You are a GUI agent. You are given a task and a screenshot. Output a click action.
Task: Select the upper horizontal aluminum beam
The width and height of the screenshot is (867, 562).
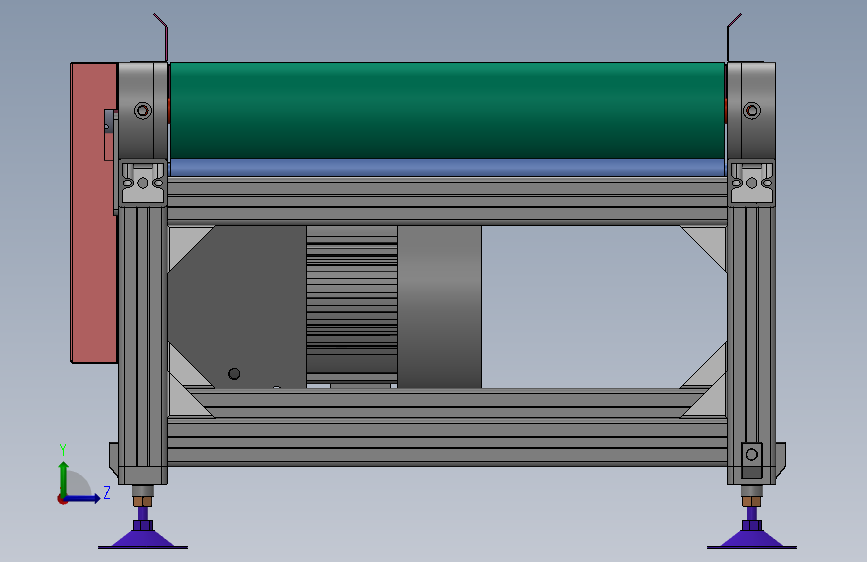447,201
